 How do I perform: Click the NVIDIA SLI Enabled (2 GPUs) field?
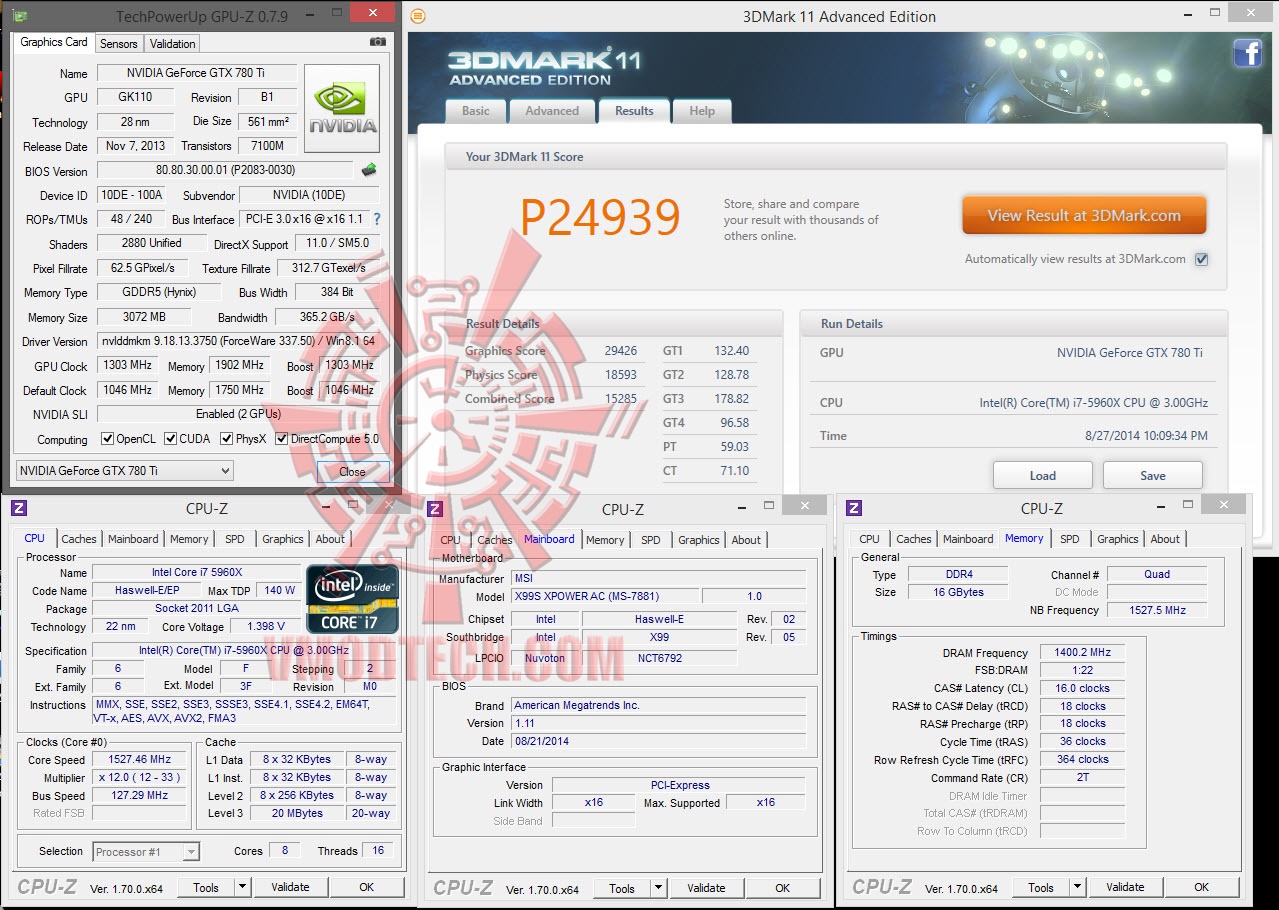click(x=238, y=414)
